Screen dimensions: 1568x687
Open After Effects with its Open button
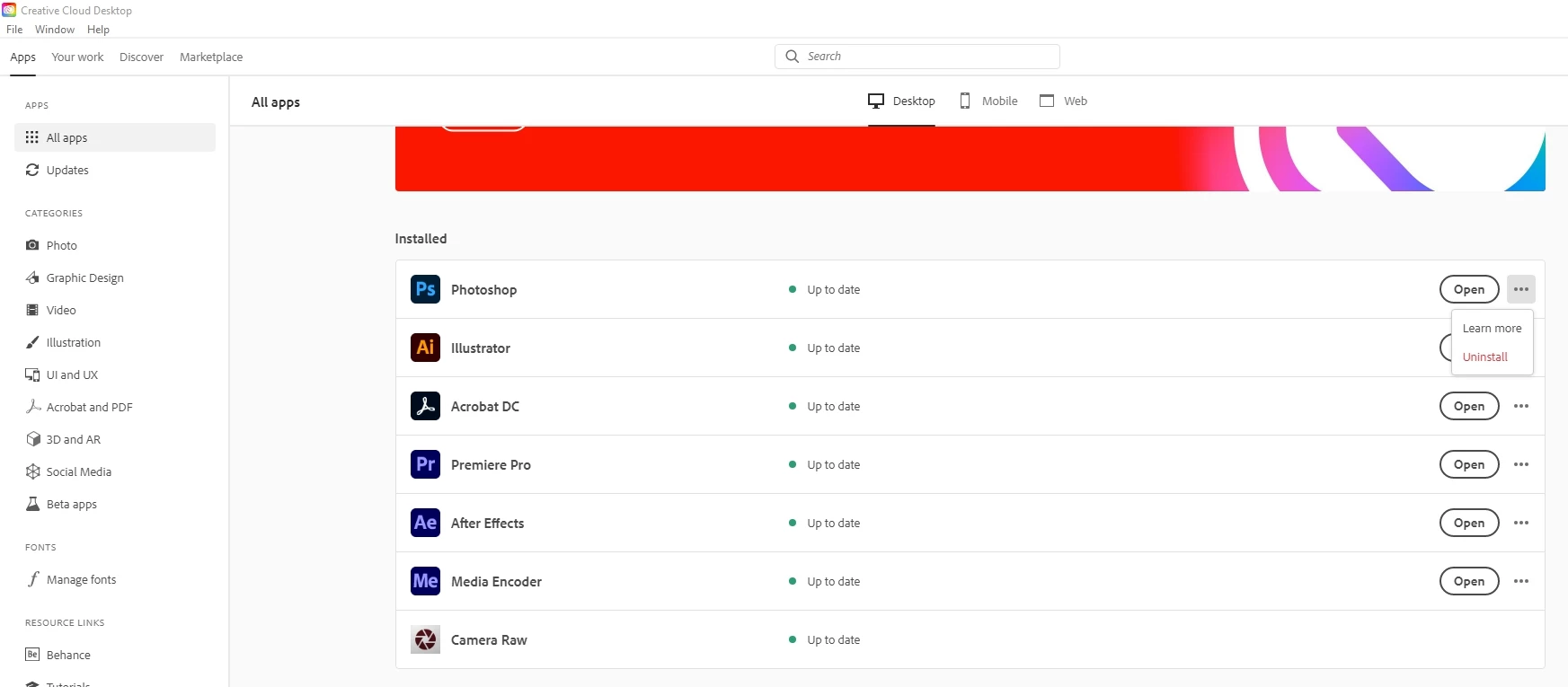[1469, 523]
